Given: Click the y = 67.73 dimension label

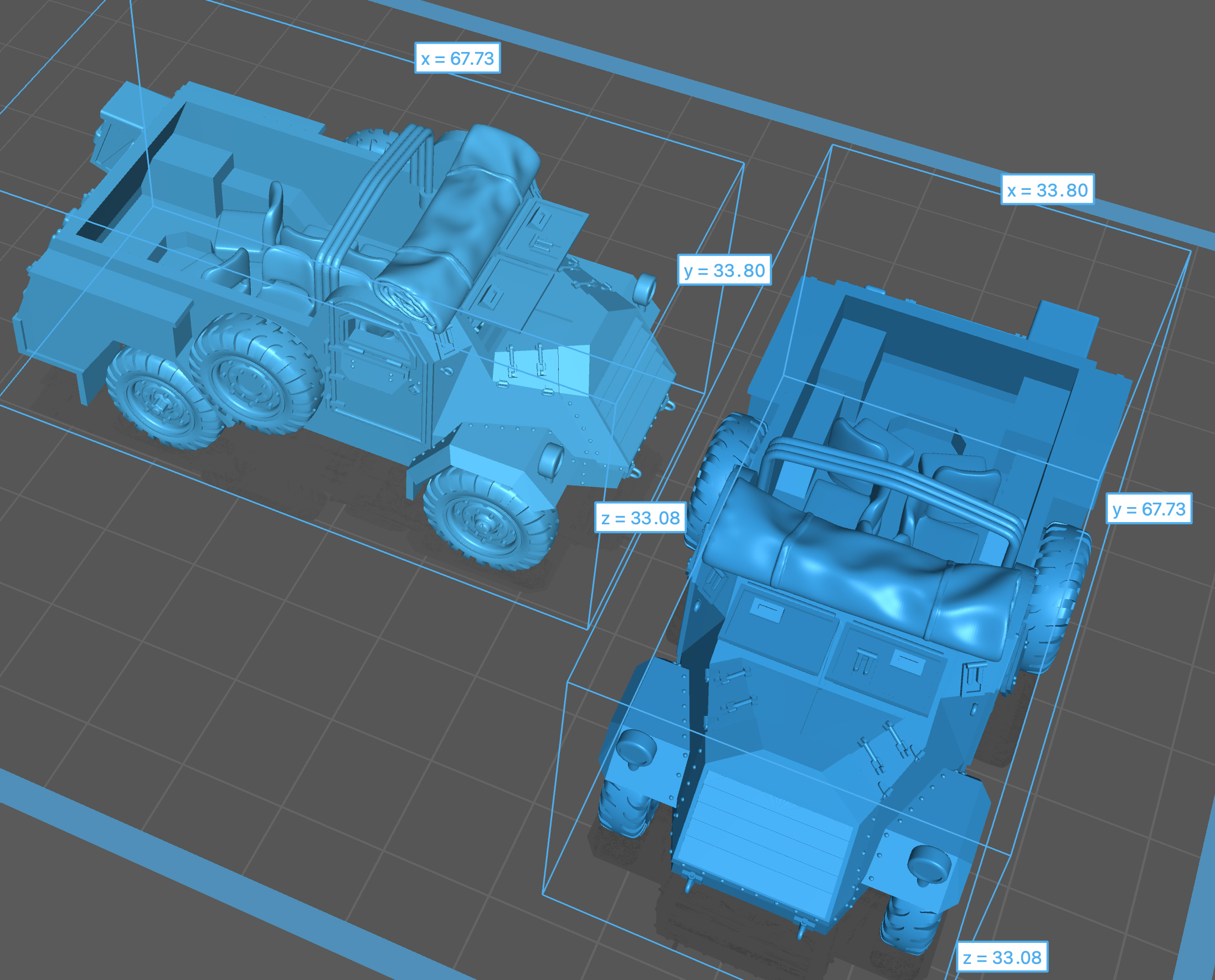Looking at the screenshot, I should click(x=1149, y=509).
